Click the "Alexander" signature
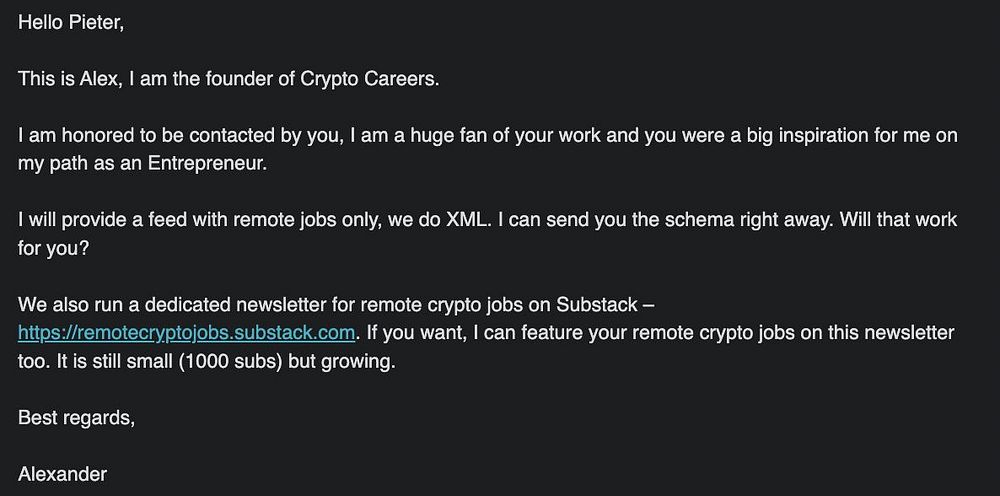 coord(62,474)
